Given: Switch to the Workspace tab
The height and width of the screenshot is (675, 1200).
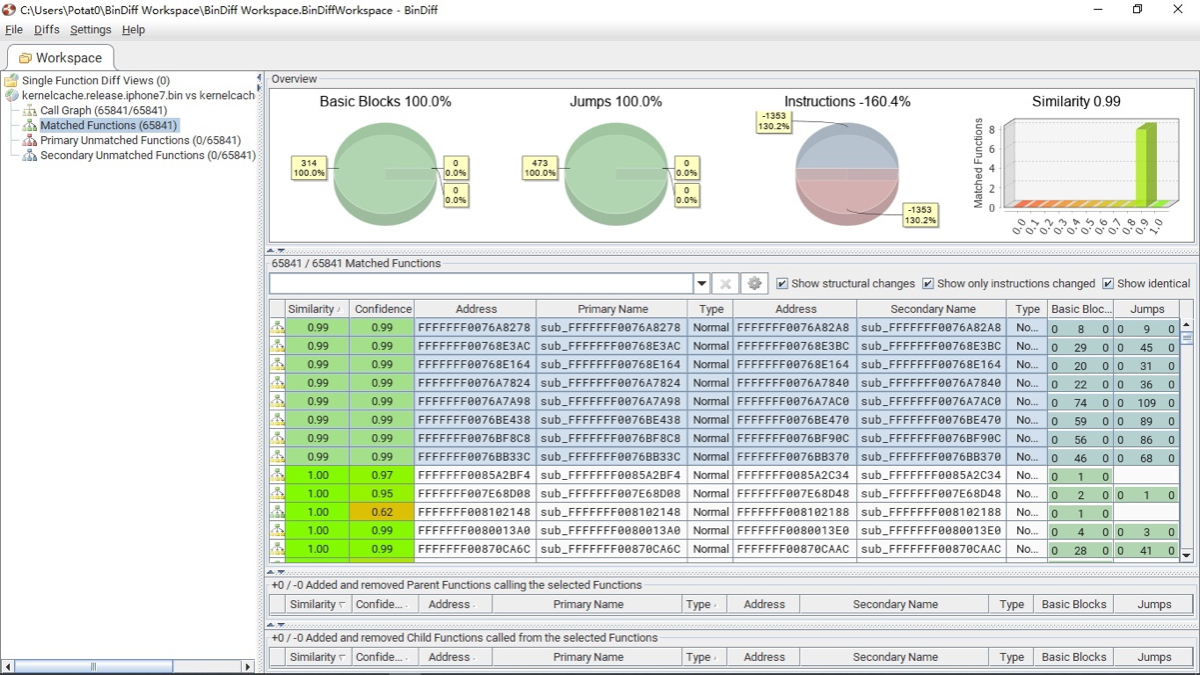Looking at the screenshot, I should pyautogui.click(x=60, y=58).
